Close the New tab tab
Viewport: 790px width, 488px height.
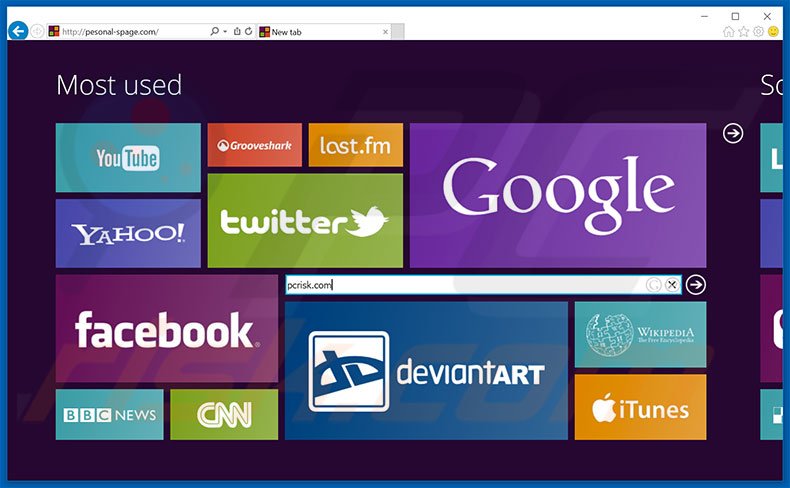pos(385,32)
